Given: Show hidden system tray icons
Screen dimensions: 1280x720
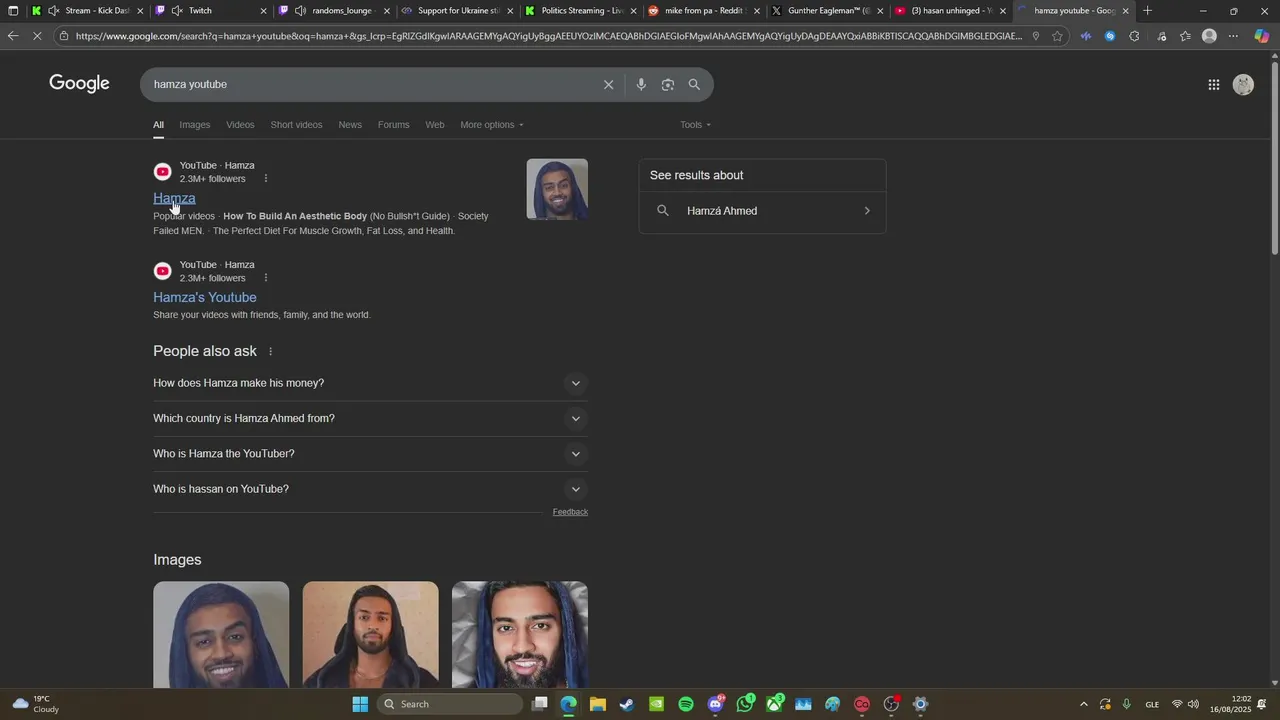Looking at the screenshot, I should [1083, 704].
